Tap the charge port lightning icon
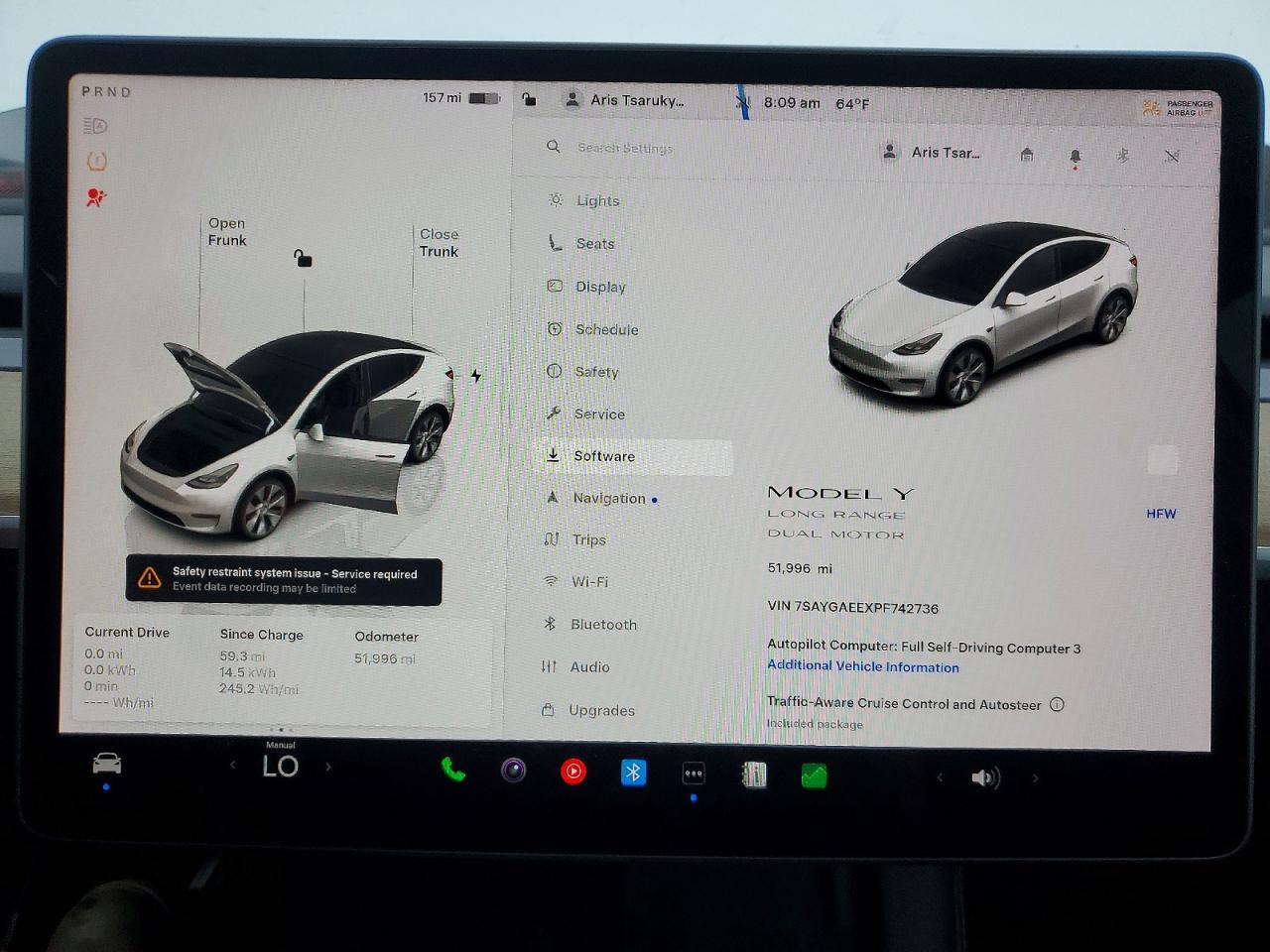 click(476, 375)
